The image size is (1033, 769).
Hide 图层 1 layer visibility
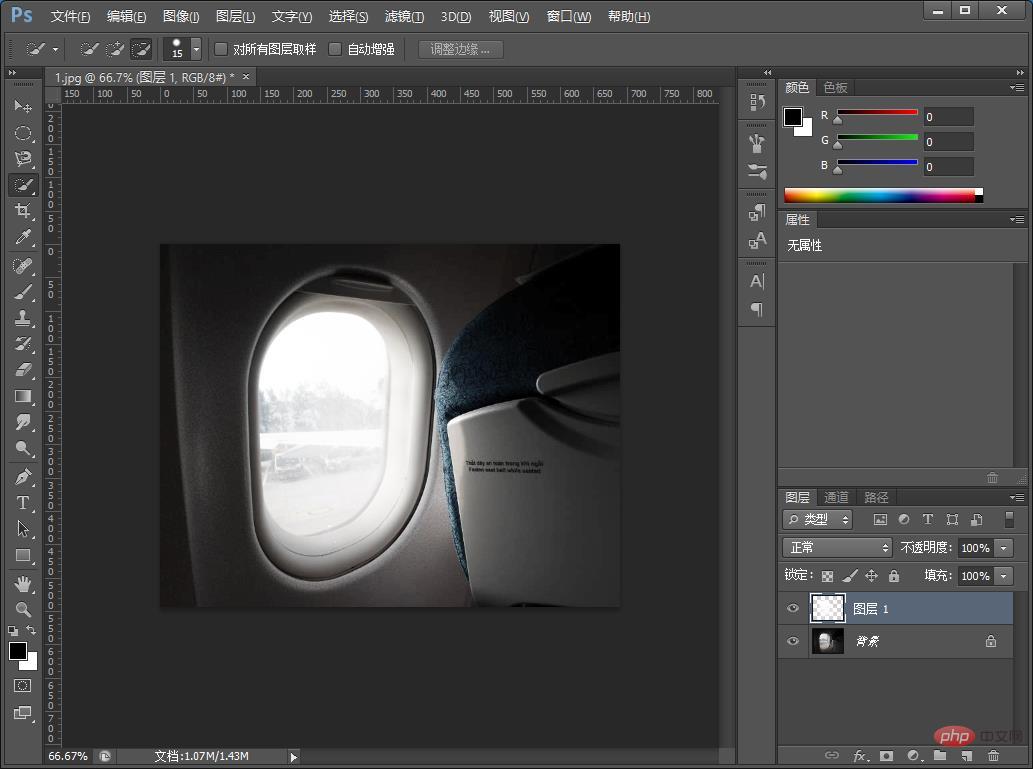pos(793,608)
